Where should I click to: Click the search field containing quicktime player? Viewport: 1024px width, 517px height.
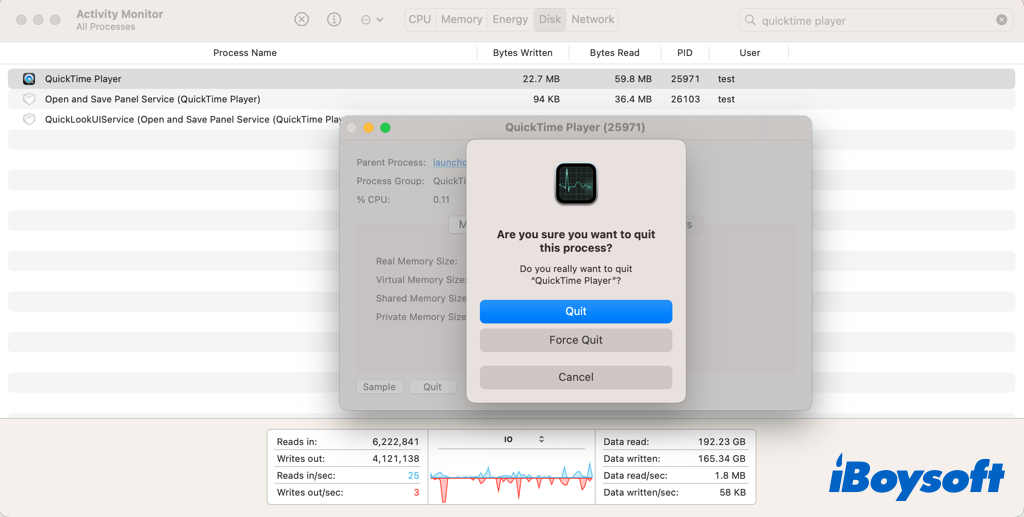point(870,20)
